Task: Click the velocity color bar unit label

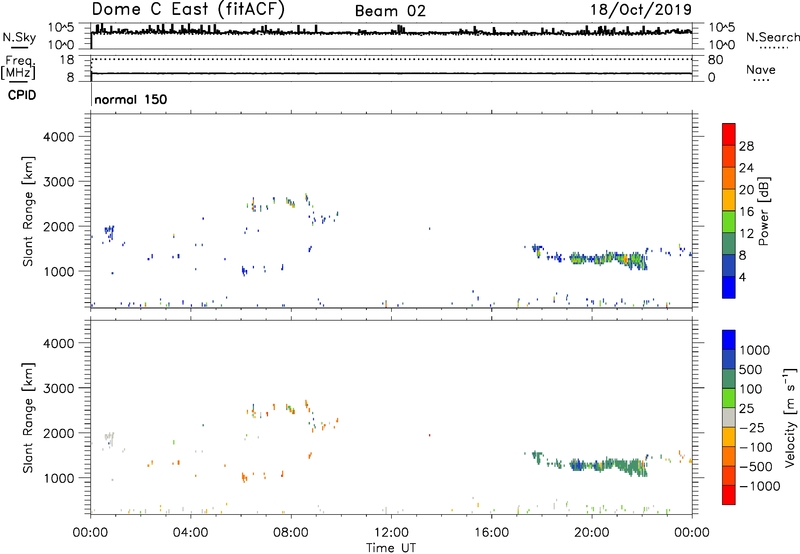Action: [x=790, y=417]
